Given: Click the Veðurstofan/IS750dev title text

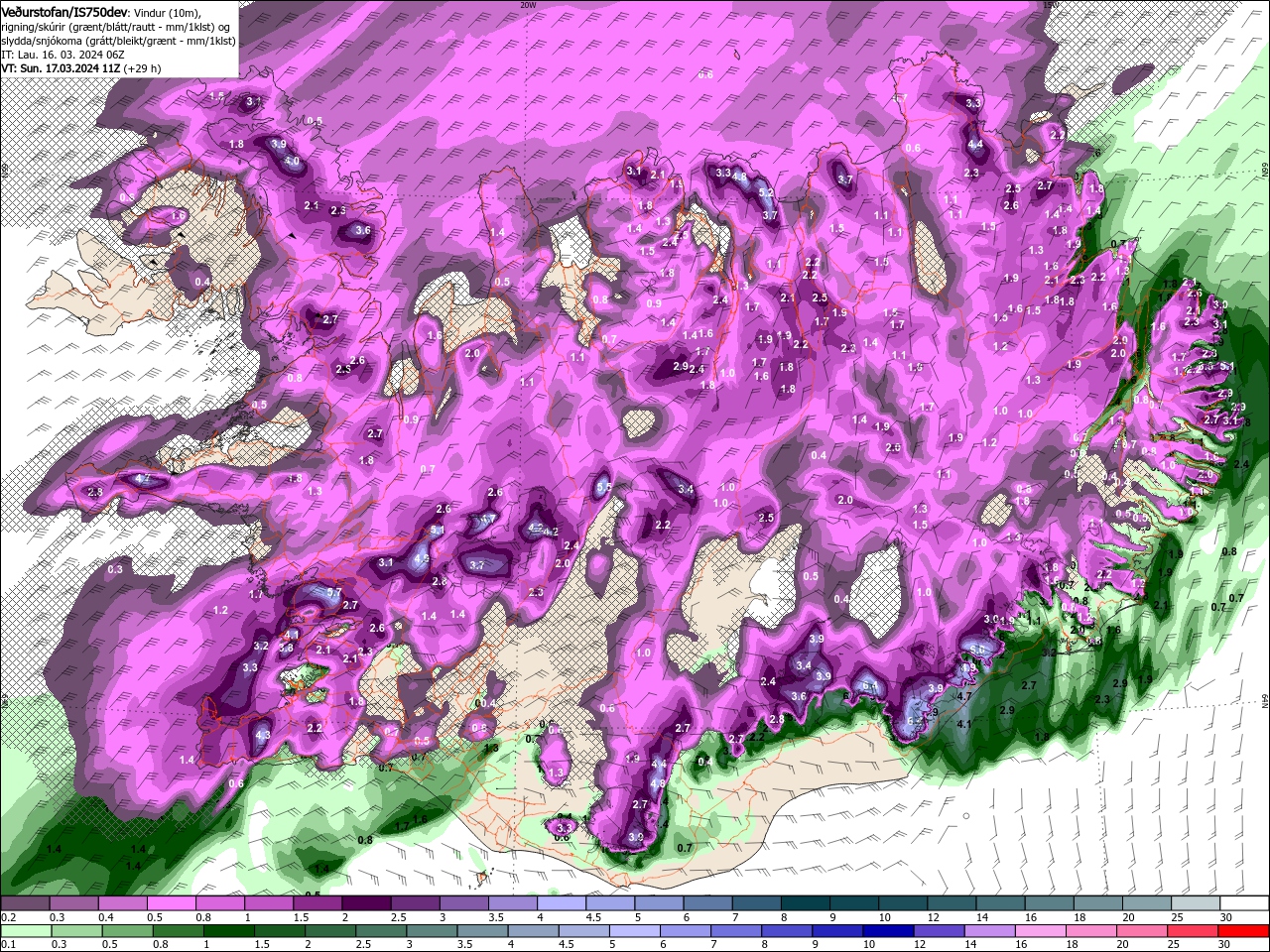Looking at the screenshot, I should point(64,13).
